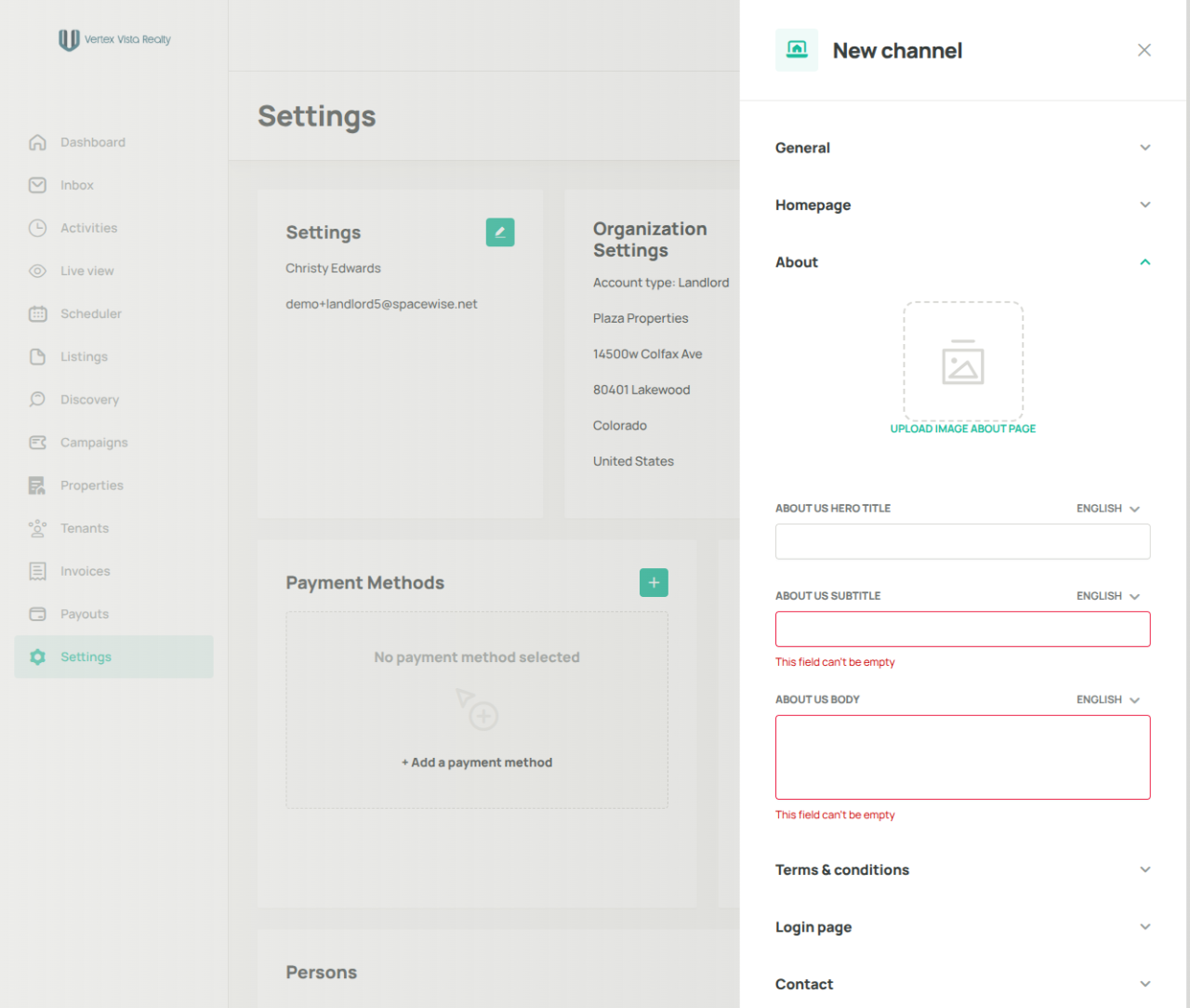Click the Dashboard home icon in sidebar
Image resolution: width=1190 pixels, height=1008 pixels.
pyautogui.click(x=37, y=142)
